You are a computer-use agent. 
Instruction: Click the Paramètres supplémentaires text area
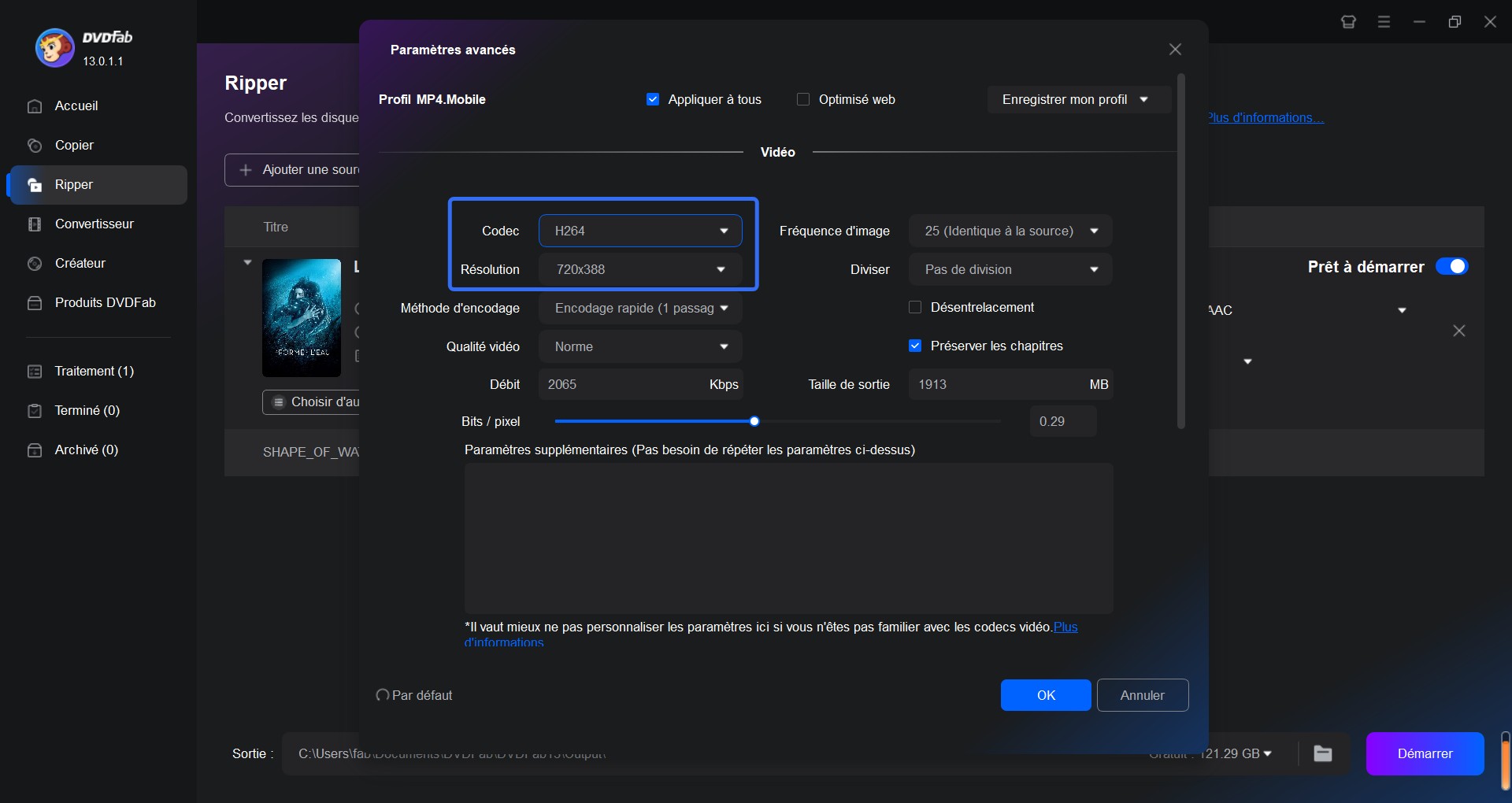[x=788, y=538]
